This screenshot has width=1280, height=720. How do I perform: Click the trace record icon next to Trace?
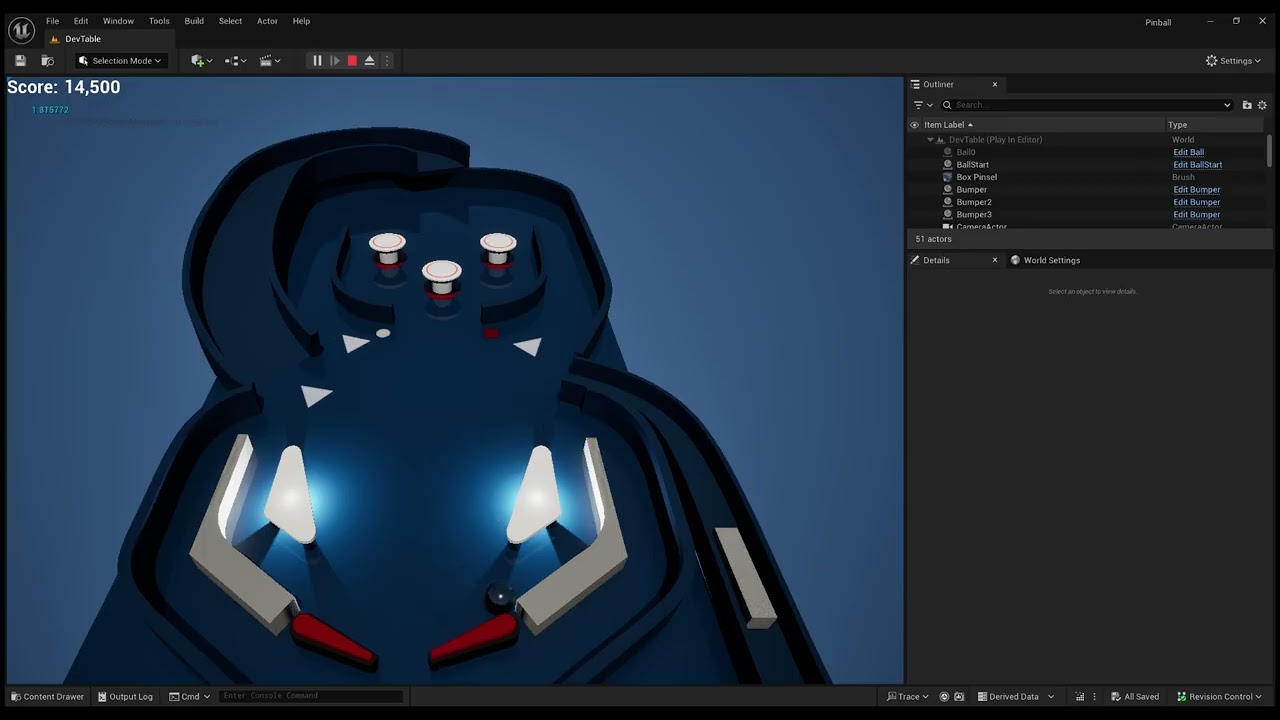coord(944,697)
